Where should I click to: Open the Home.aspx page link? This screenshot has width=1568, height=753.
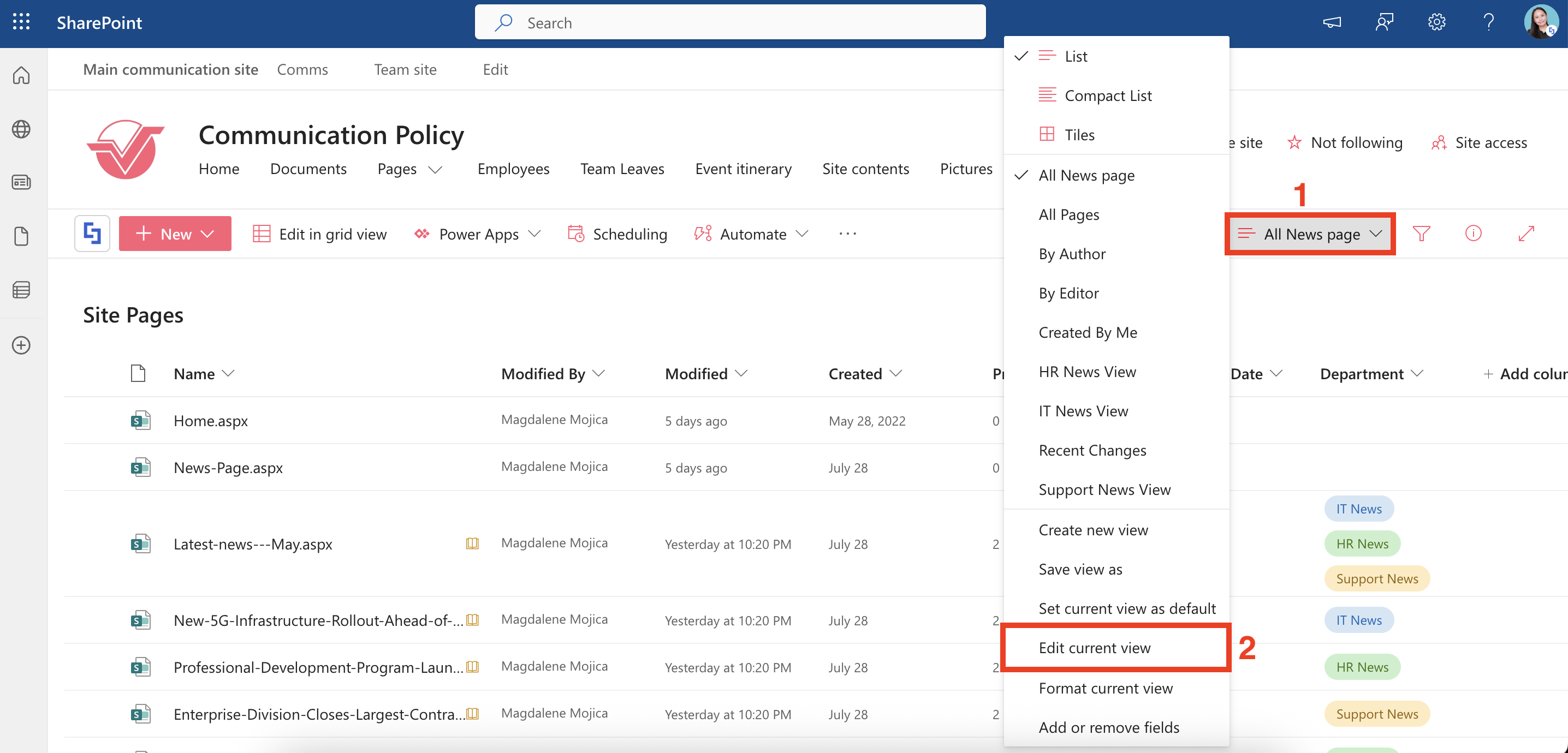pyautogui.click(x=211, y=421)
